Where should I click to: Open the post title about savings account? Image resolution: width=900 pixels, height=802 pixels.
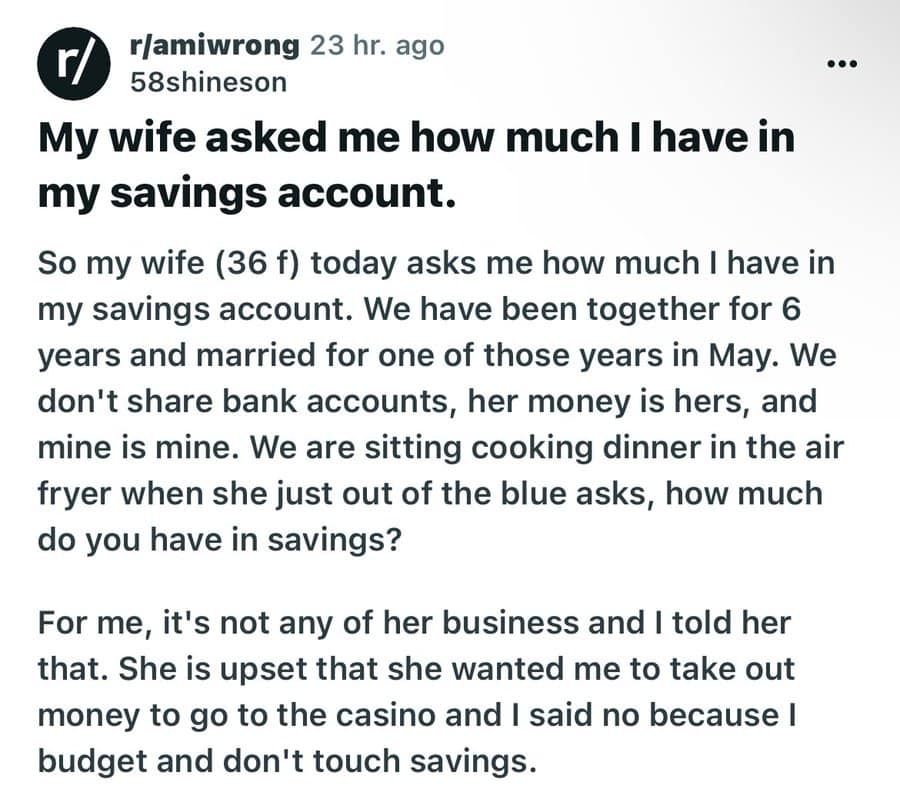point(416,165)
